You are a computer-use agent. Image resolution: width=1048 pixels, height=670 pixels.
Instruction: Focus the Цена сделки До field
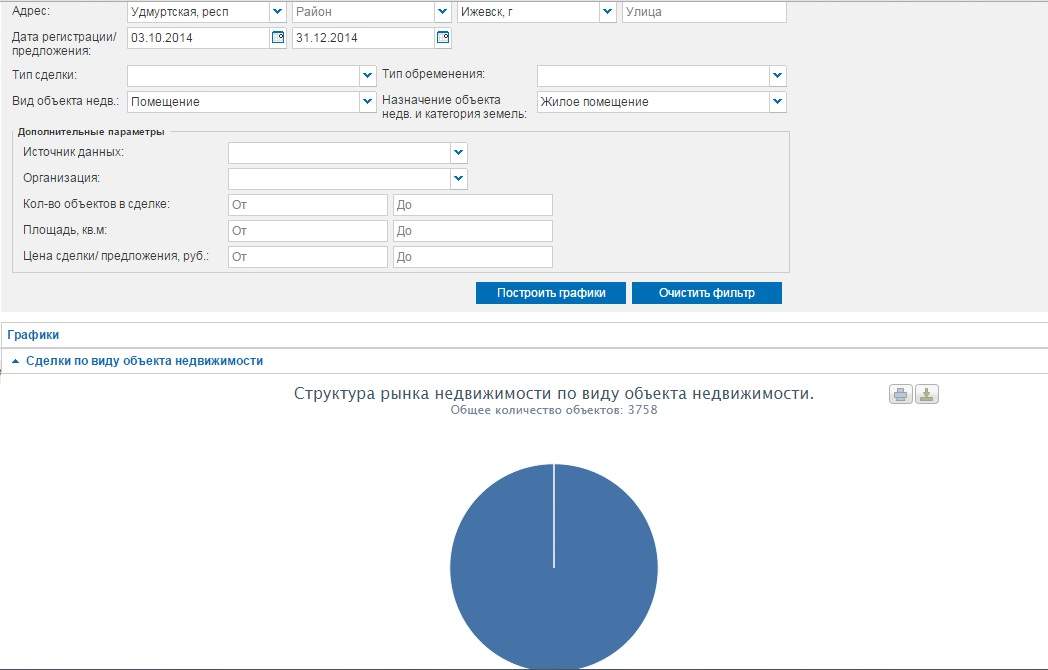coord(473,257)
